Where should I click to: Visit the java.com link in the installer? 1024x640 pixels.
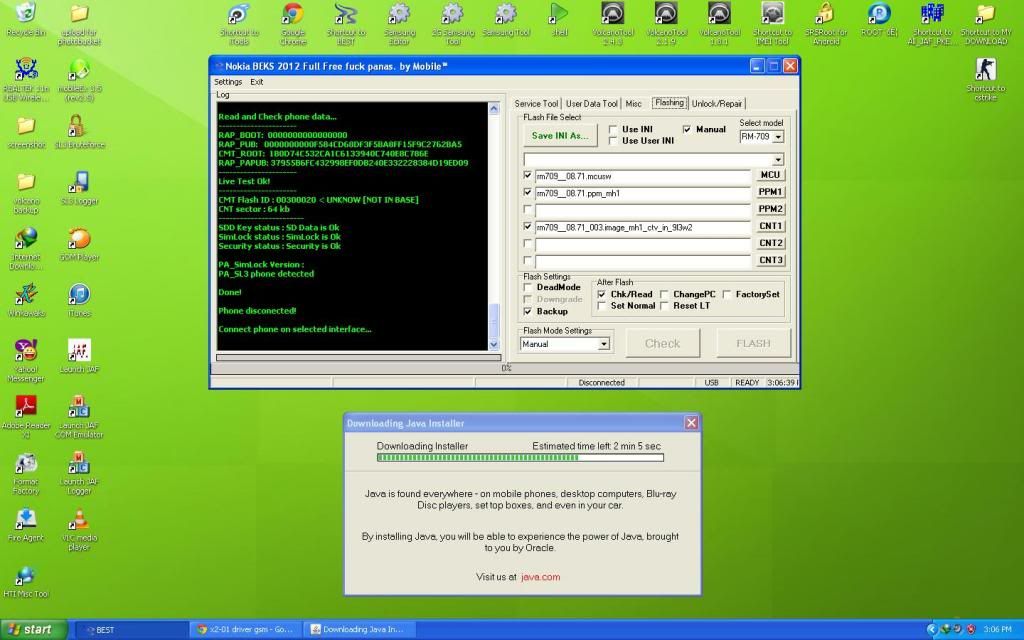click(539, 577)
